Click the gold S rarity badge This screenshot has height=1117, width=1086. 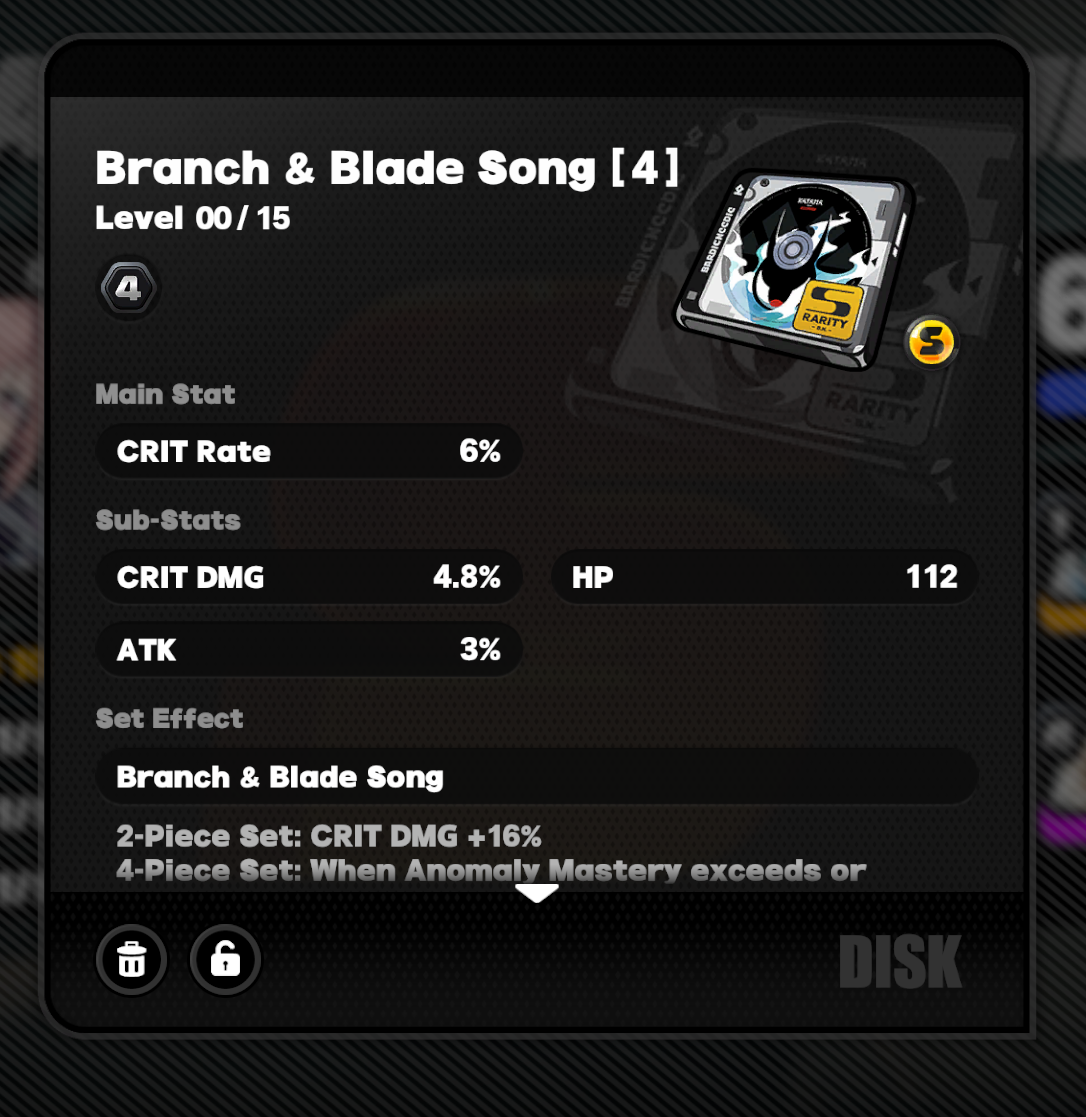coord(931,342)
